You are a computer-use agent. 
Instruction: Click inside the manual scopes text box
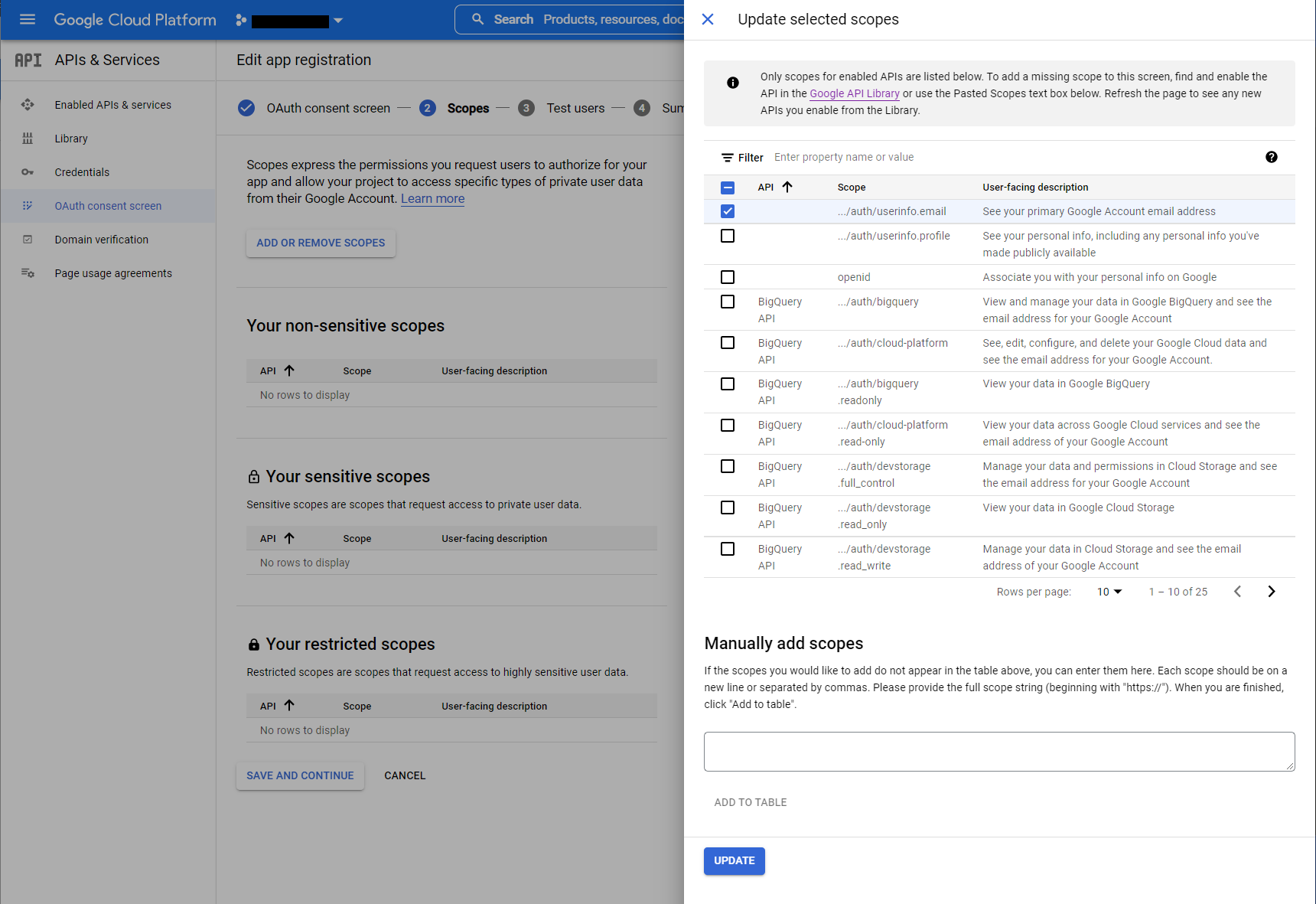pos(998,751)
